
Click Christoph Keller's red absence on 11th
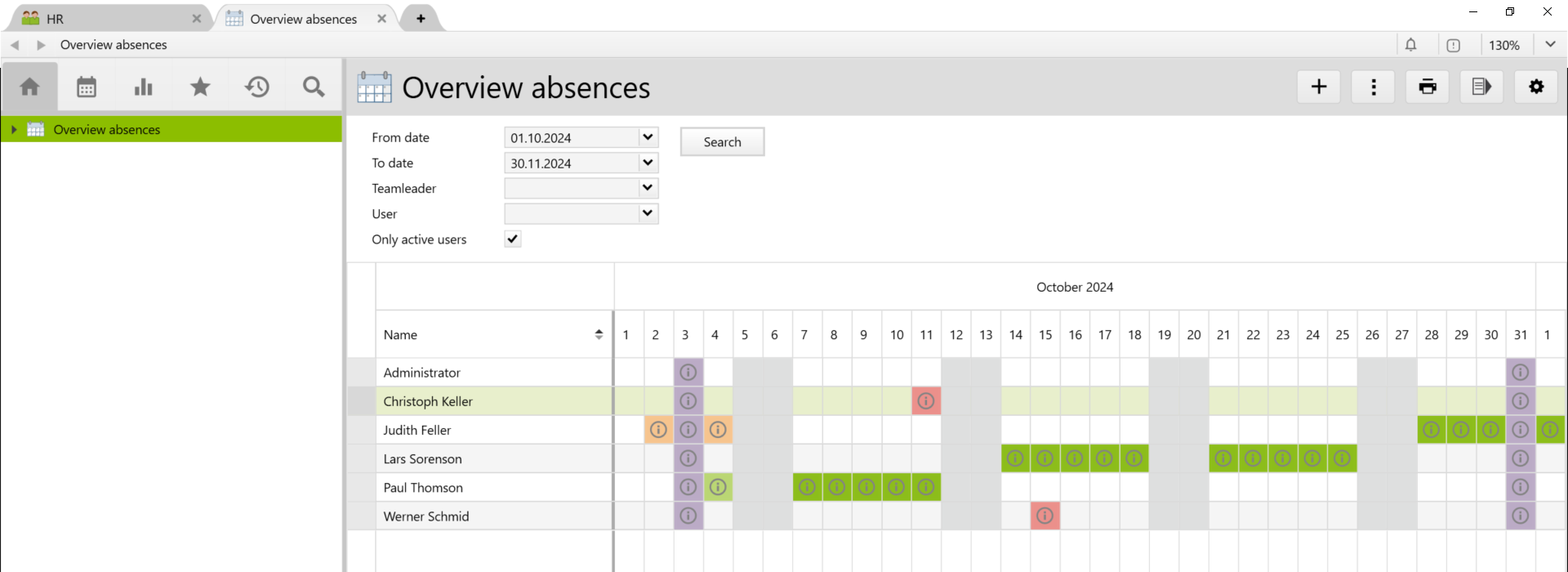pyautogui.click(x=926, y=401)
